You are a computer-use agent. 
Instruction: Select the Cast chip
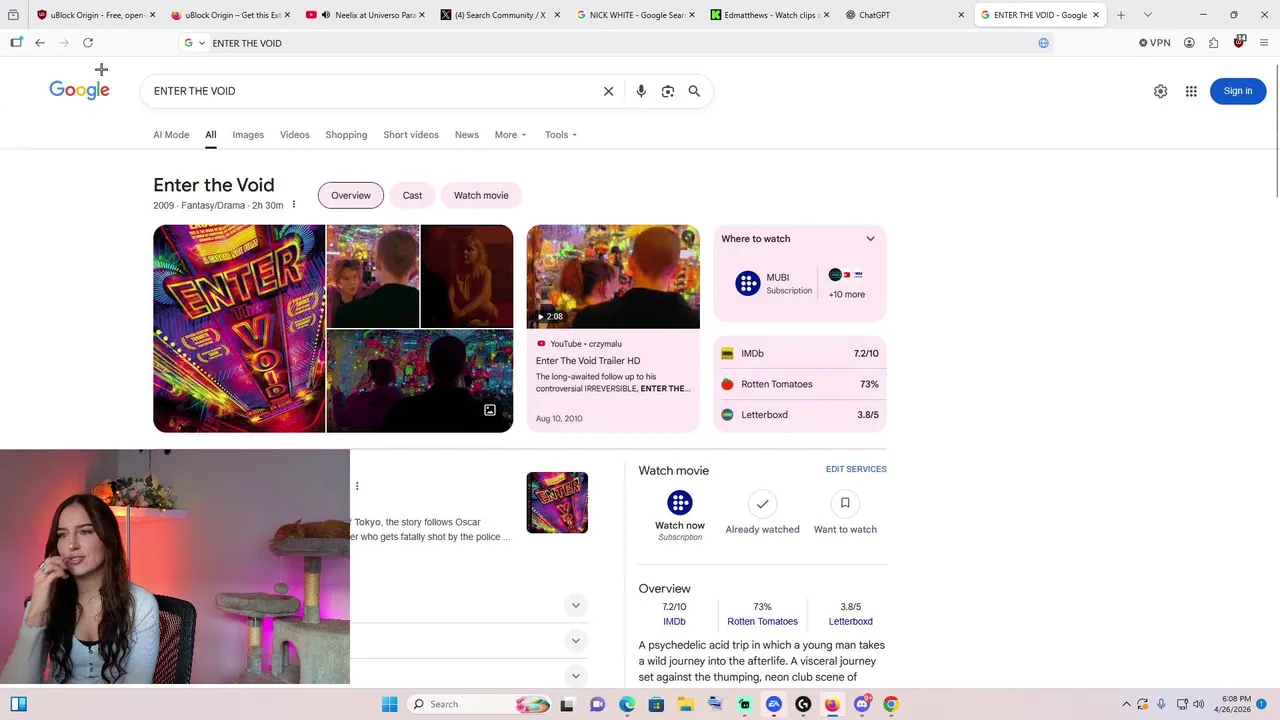click(x=412, y=195)
